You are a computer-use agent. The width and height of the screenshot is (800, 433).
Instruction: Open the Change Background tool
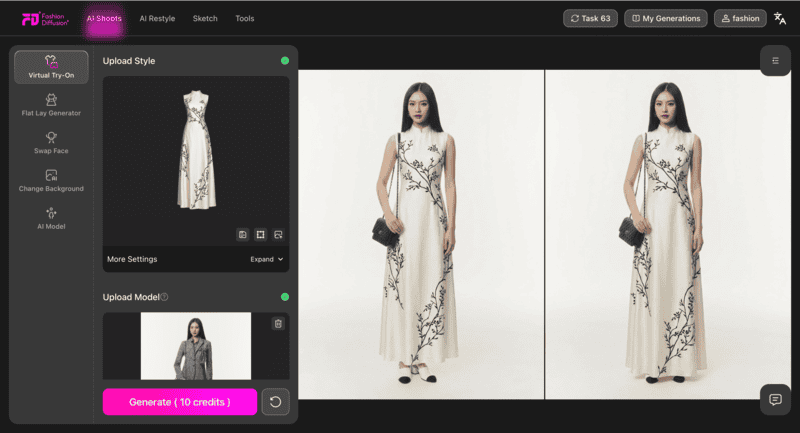(x=51, y=181)
